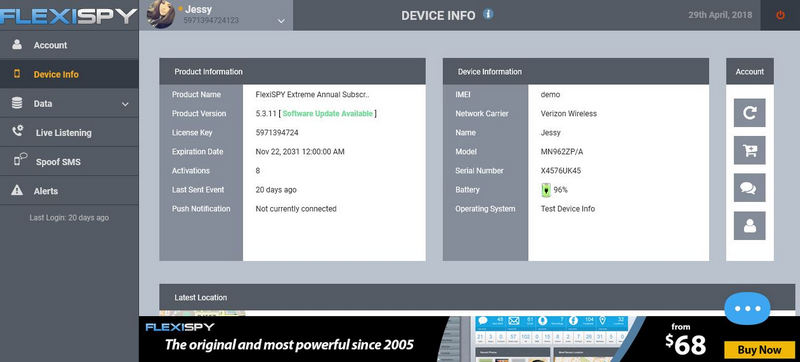Click the Device Information panel header

tap(576, 71)
